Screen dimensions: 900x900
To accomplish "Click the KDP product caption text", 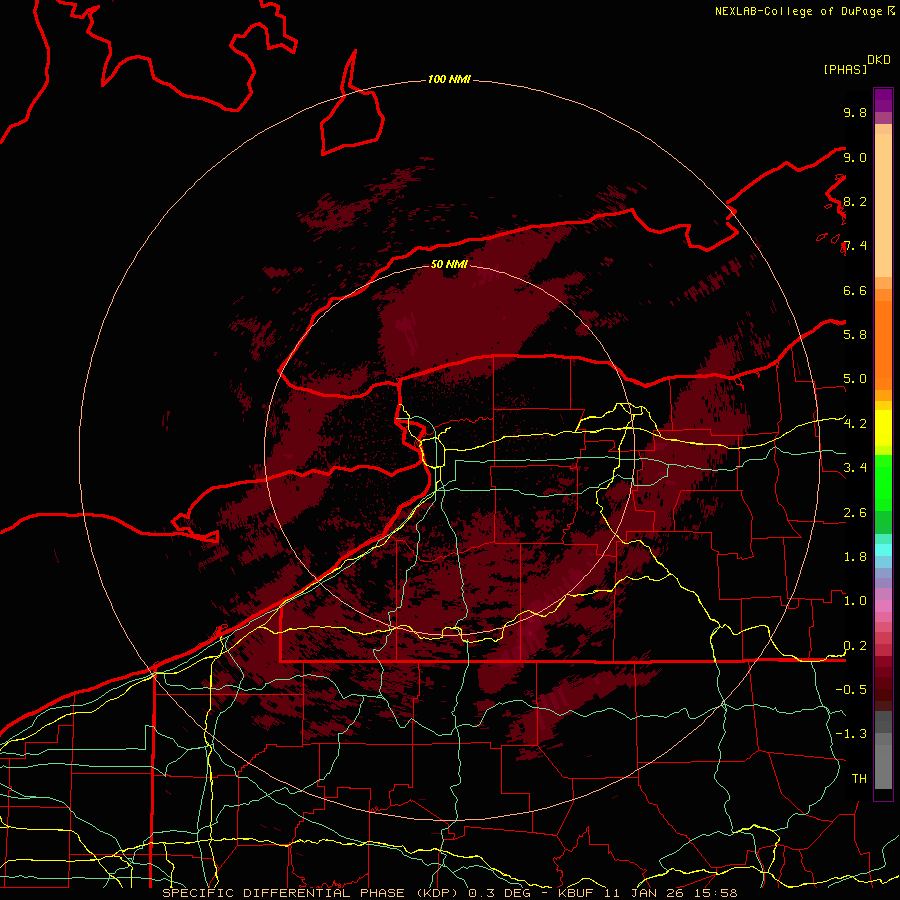I will pos(449,893).
